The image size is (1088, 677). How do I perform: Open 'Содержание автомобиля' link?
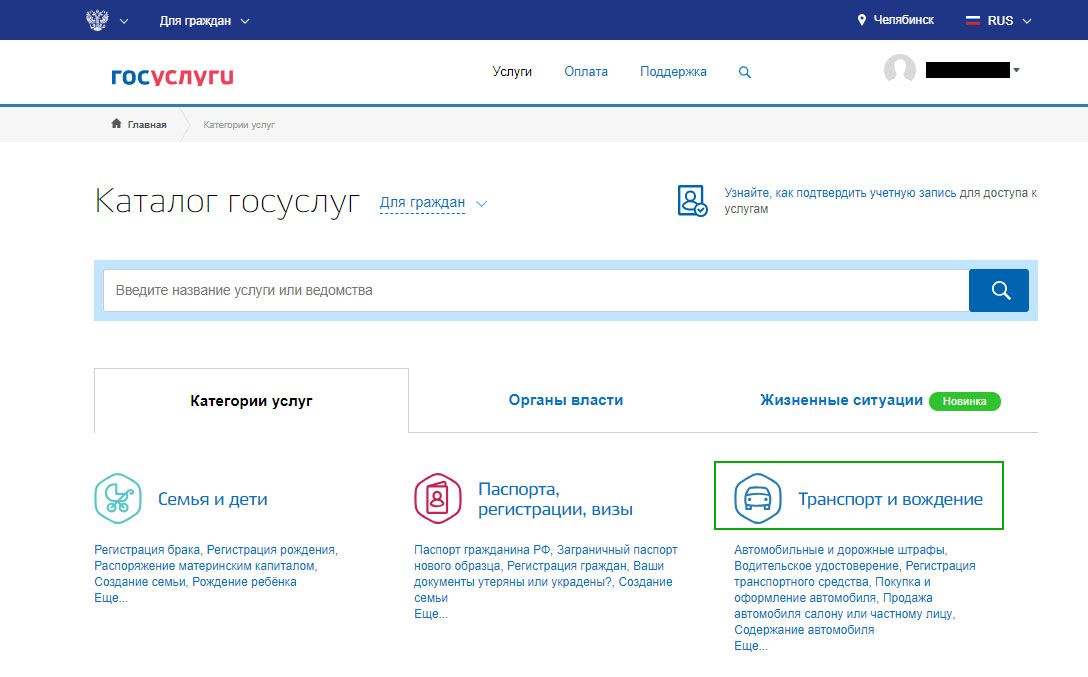click(804, 630)
